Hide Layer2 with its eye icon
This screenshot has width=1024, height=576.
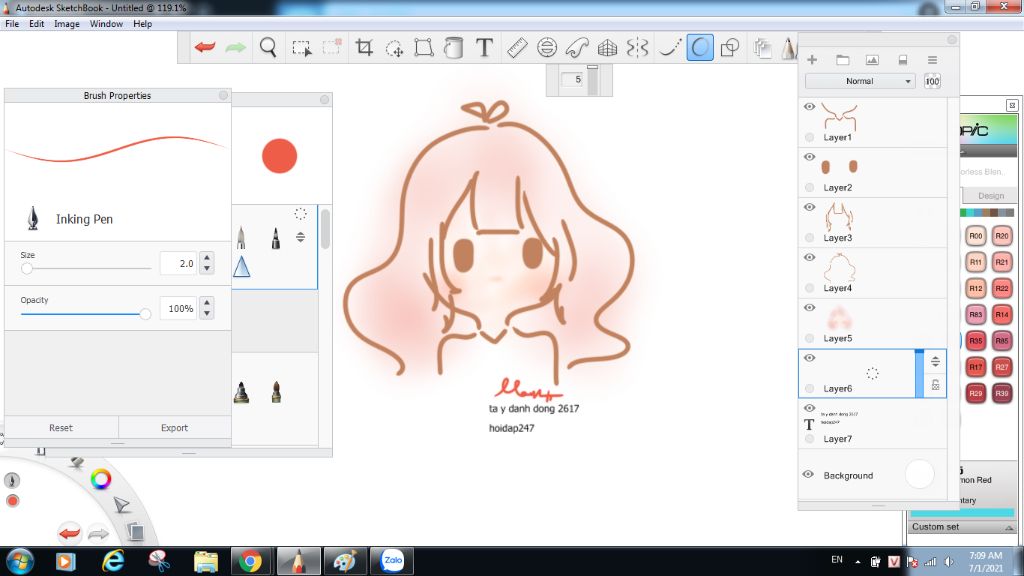coord(809,157)
